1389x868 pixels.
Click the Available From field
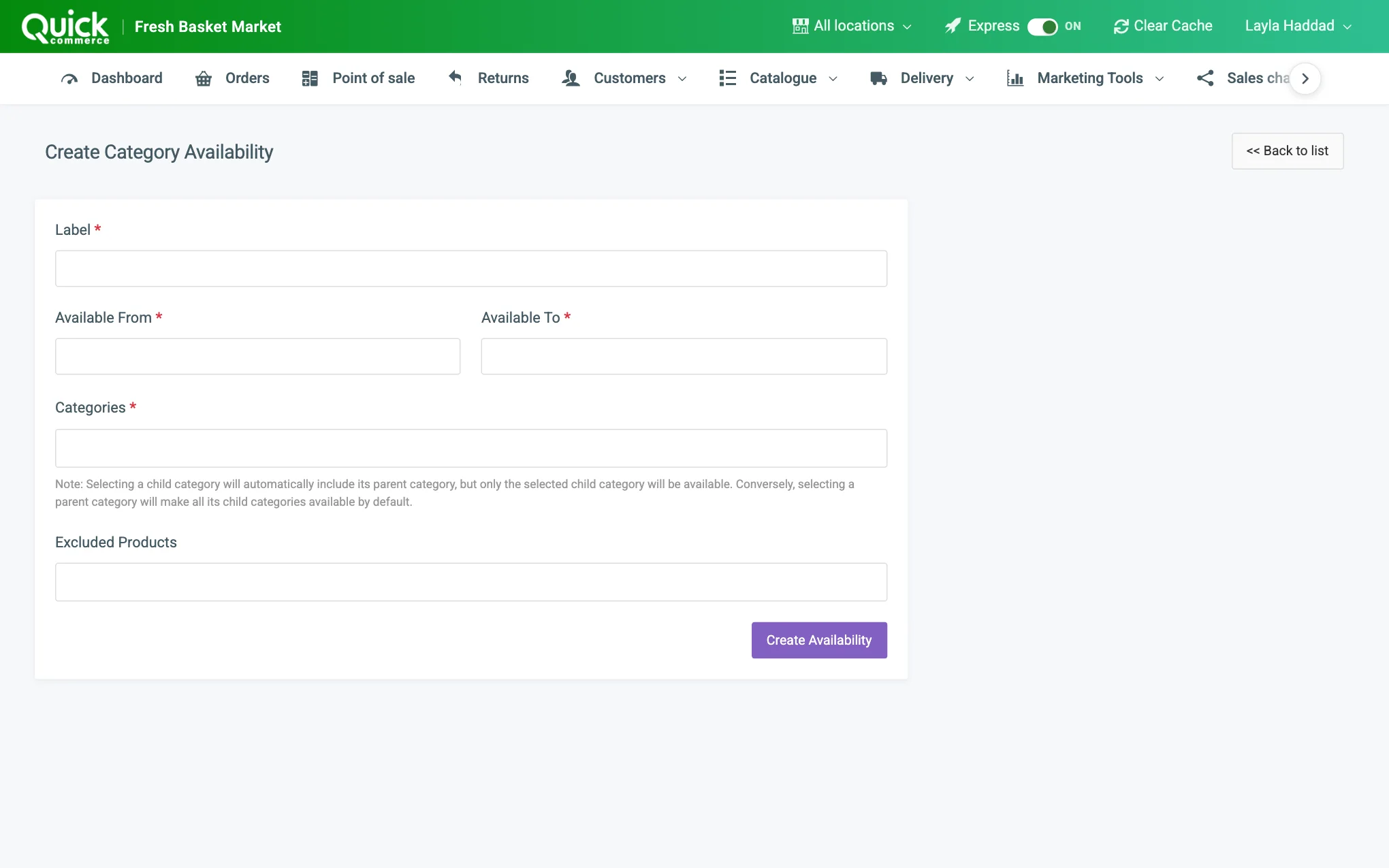(x=258, y=356)
